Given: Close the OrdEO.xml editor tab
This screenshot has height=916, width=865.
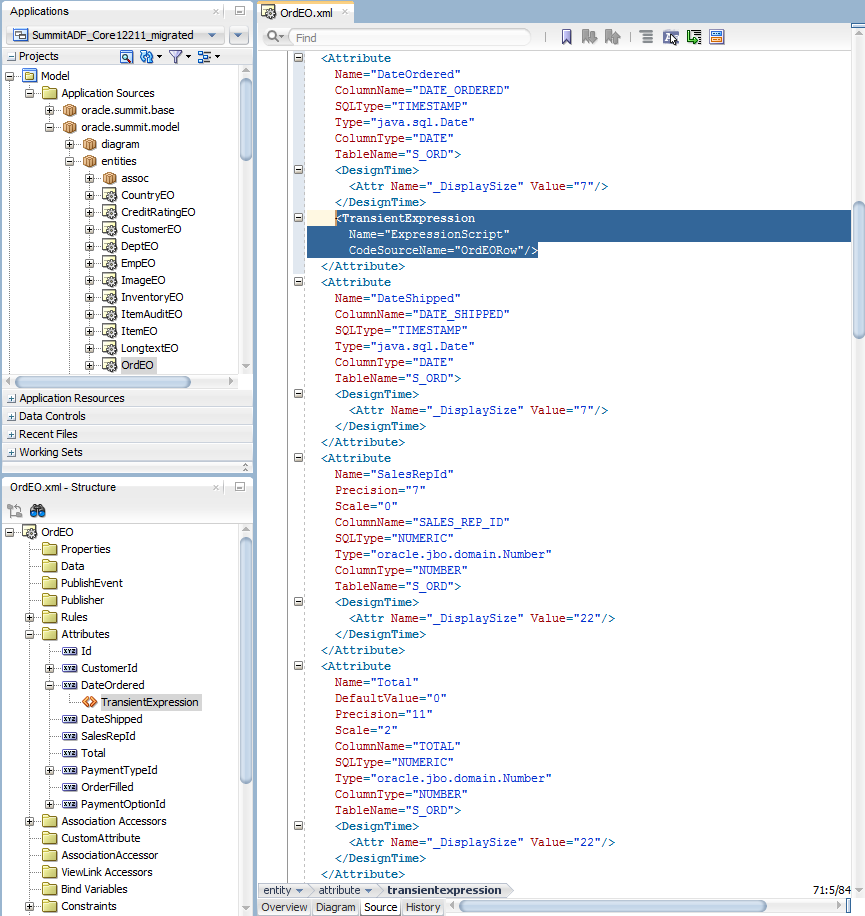Looking at the screenshot, I should [345, 12].
